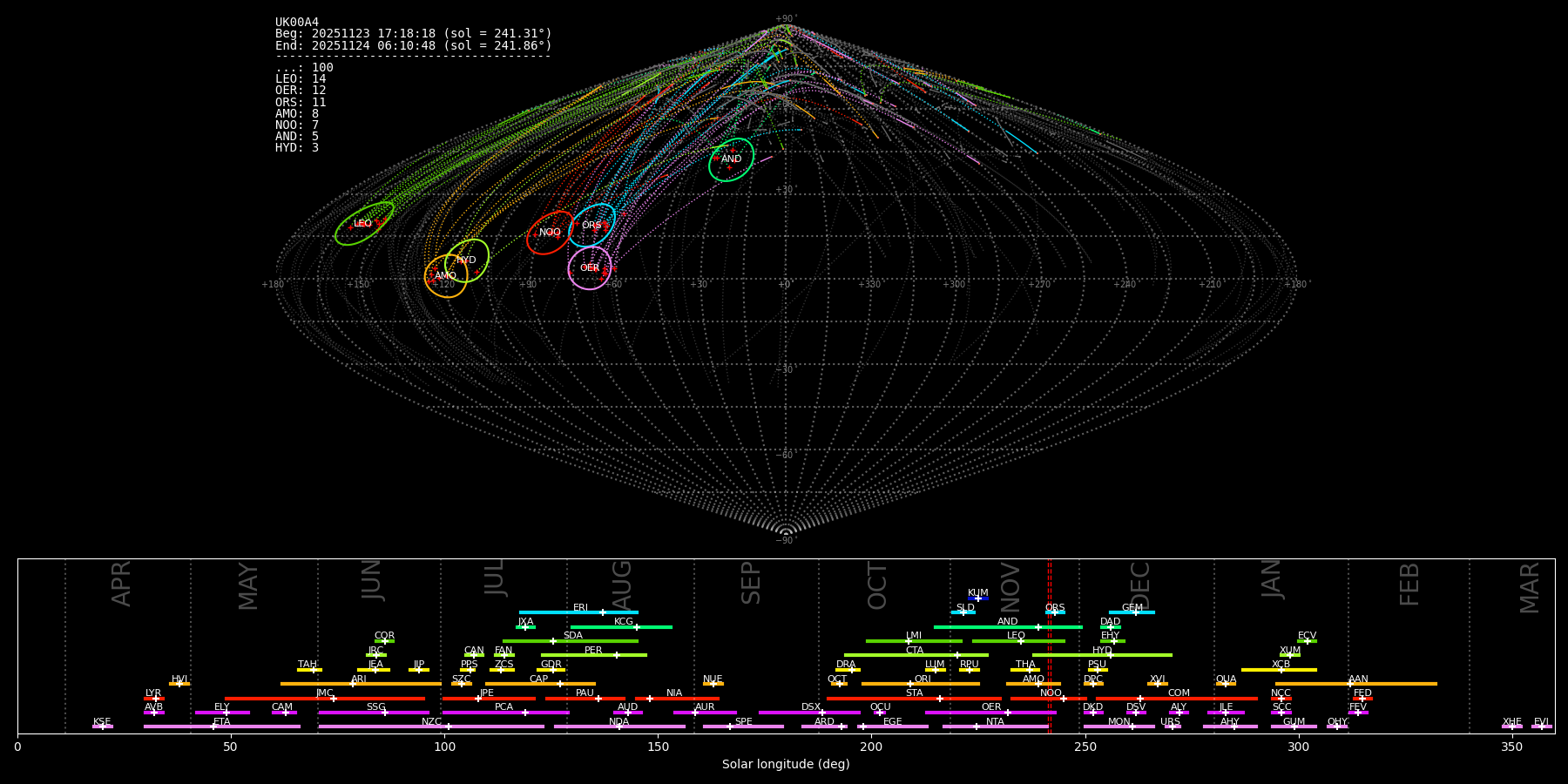
Task: Click the "NOO: 7" legend entry
Action: 297,125
